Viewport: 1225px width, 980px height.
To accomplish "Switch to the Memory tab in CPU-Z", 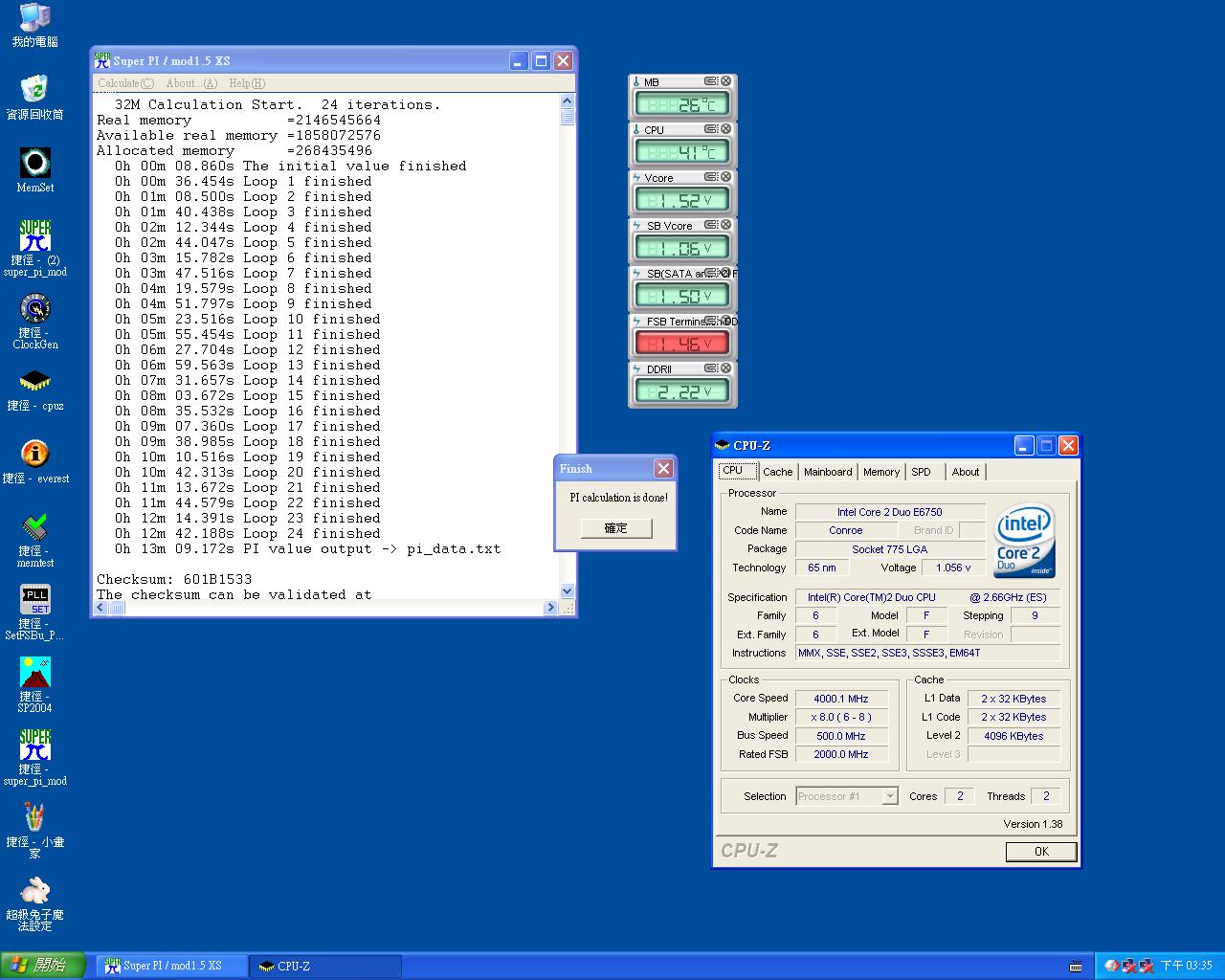I will tap(881, 472).
